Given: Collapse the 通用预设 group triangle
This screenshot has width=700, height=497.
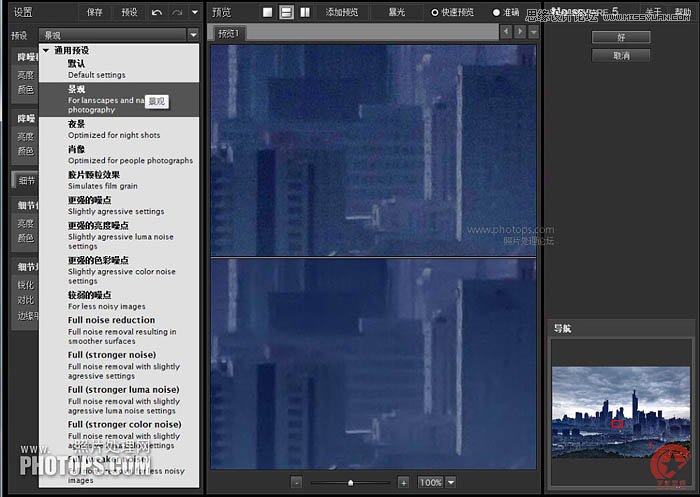Looking at the screenshot, I should [46, 50].
